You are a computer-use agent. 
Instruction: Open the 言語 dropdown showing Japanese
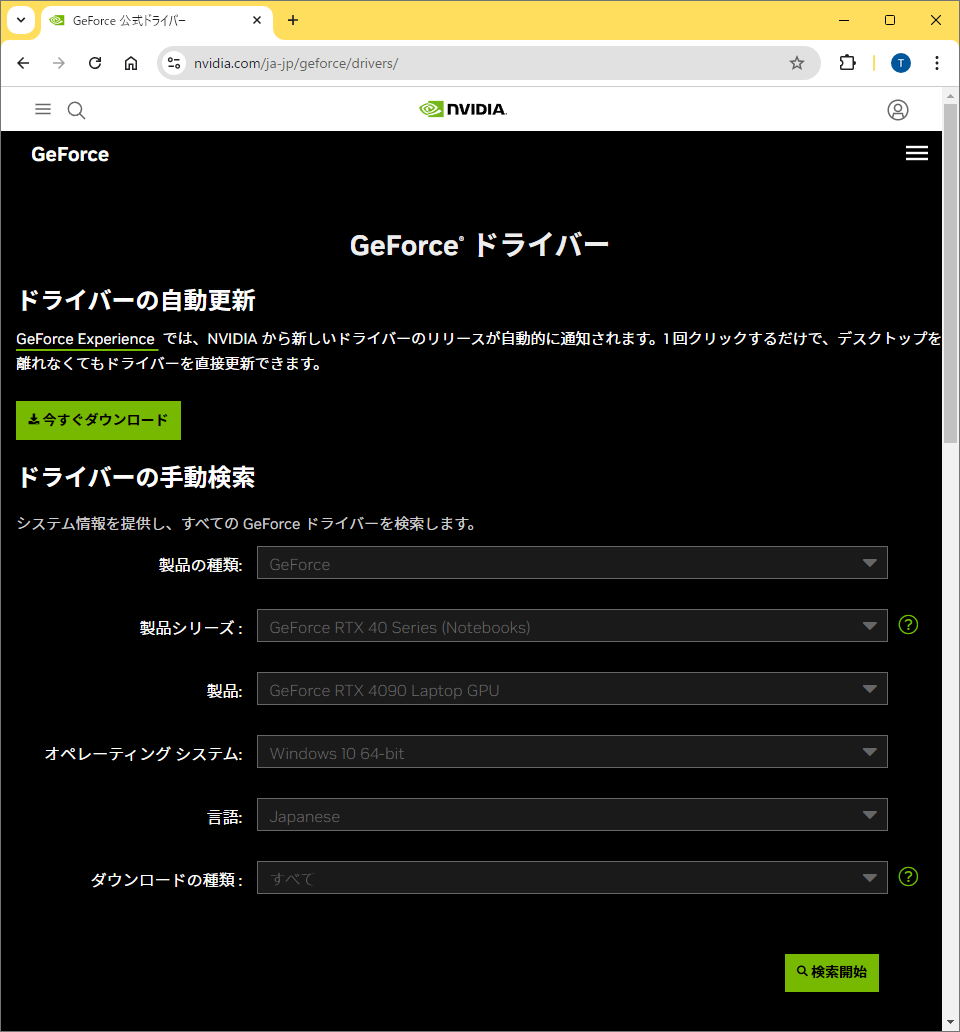571,814
